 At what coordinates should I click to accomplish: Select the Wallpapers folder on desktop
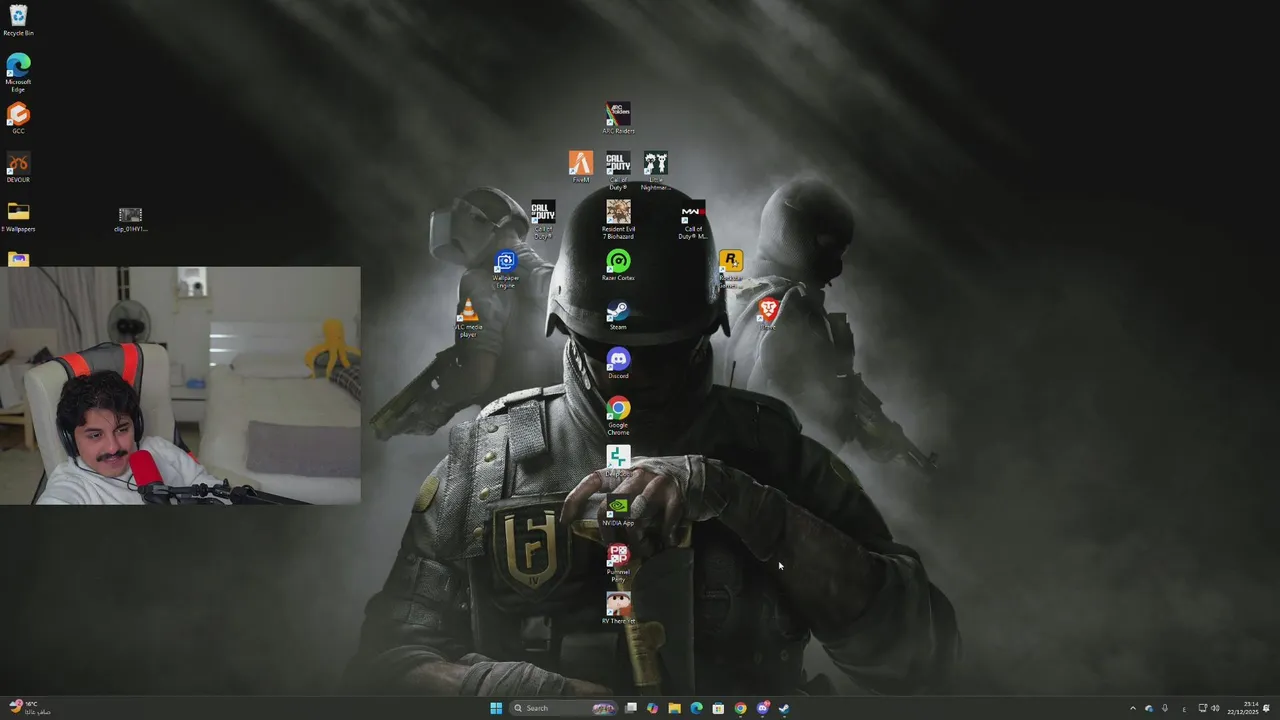click(x=18, y=216)
